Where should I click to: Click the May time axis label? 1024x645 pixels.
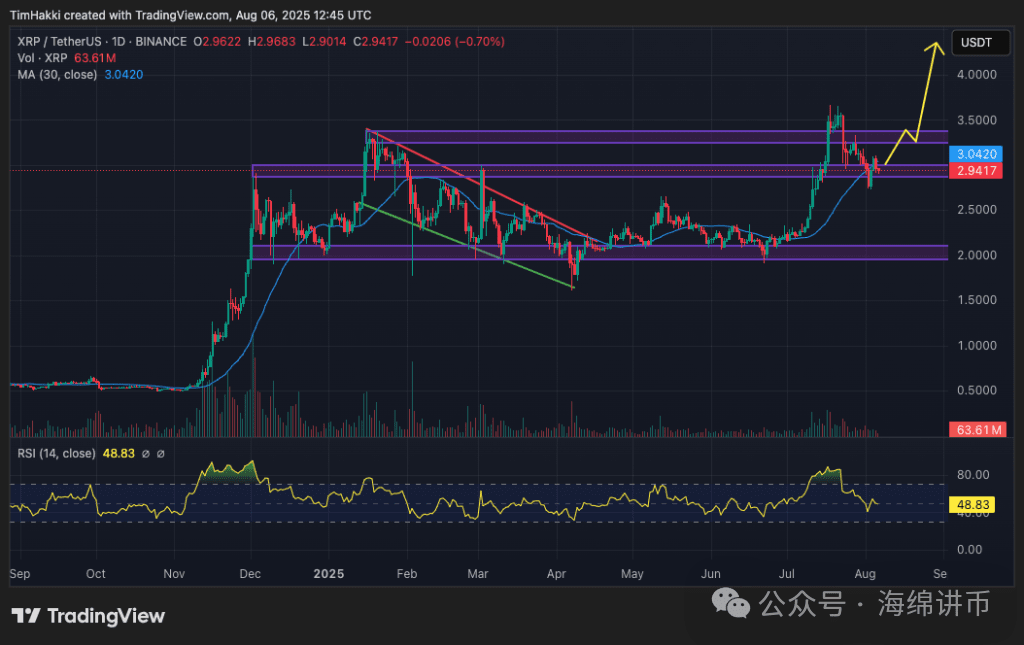click(632, 574)
